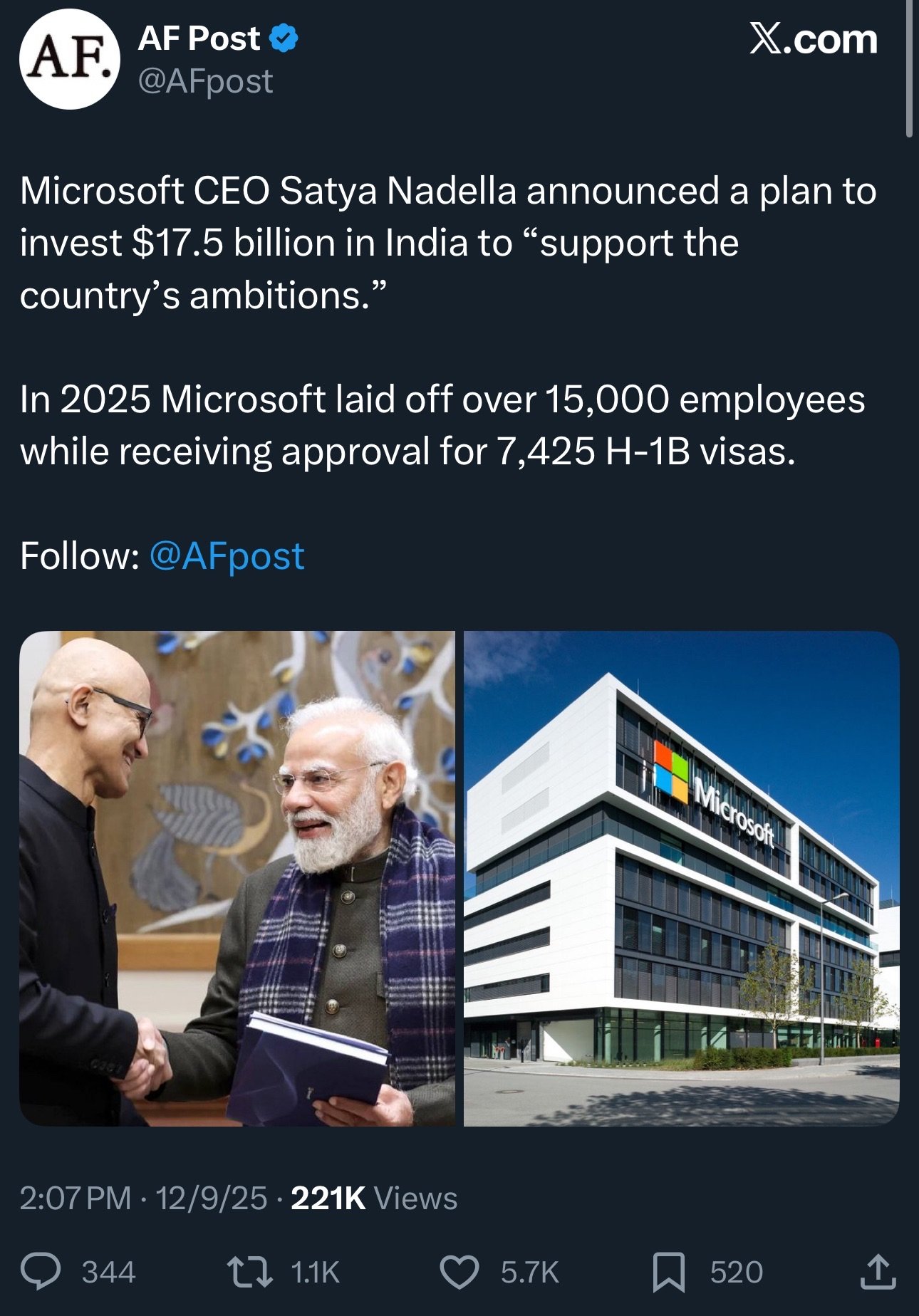Open the AF Post profile avatar
Viewport: 919px width, 1316px height.
click(x=70, y=60)
